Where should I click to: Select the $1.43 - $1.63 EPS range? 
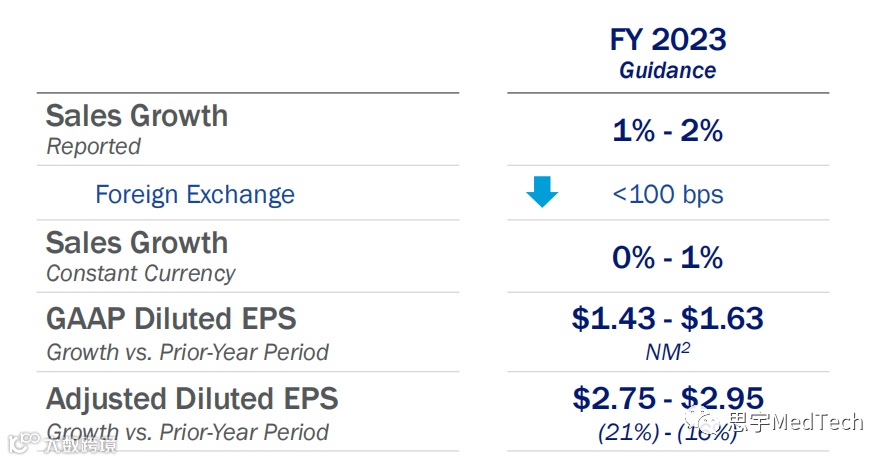(x=668, y=319)
